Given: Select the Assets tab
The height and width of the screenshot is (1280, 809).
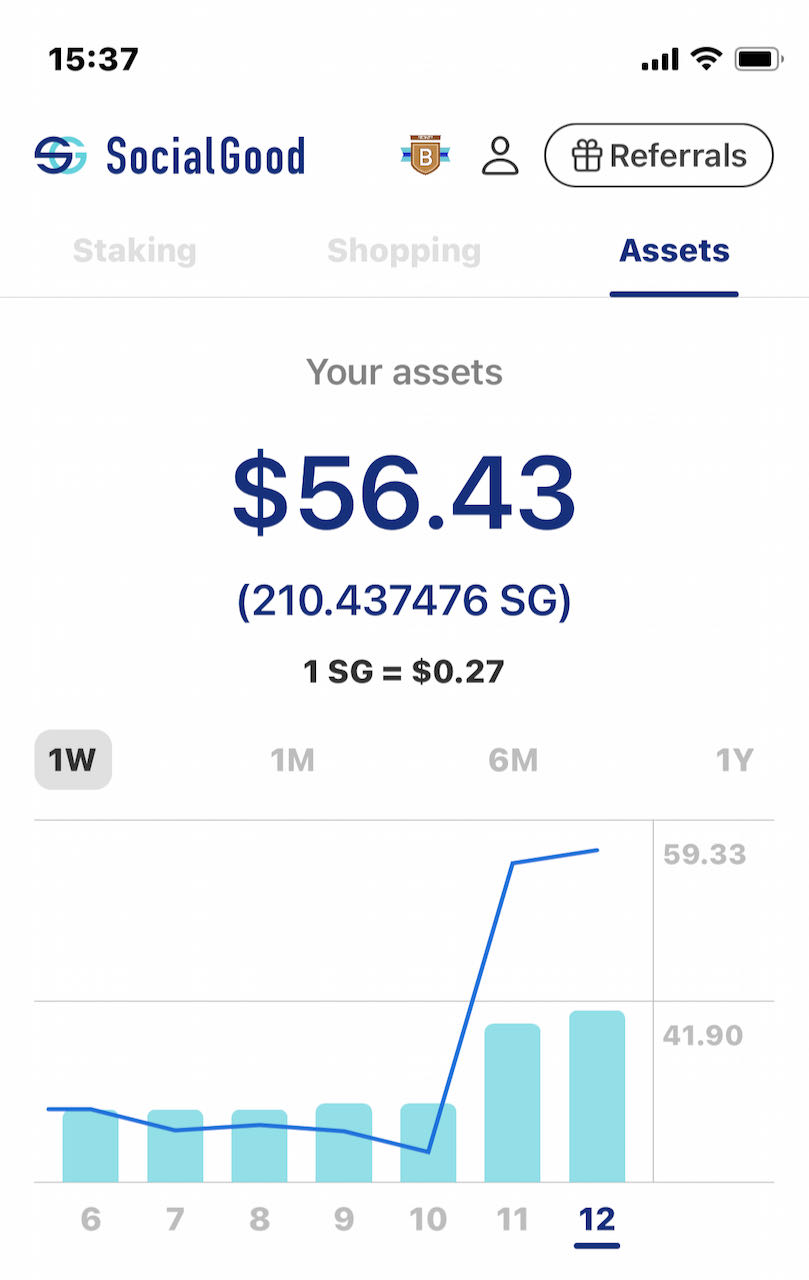Looking at the screenshot, I should pos(674,250).
